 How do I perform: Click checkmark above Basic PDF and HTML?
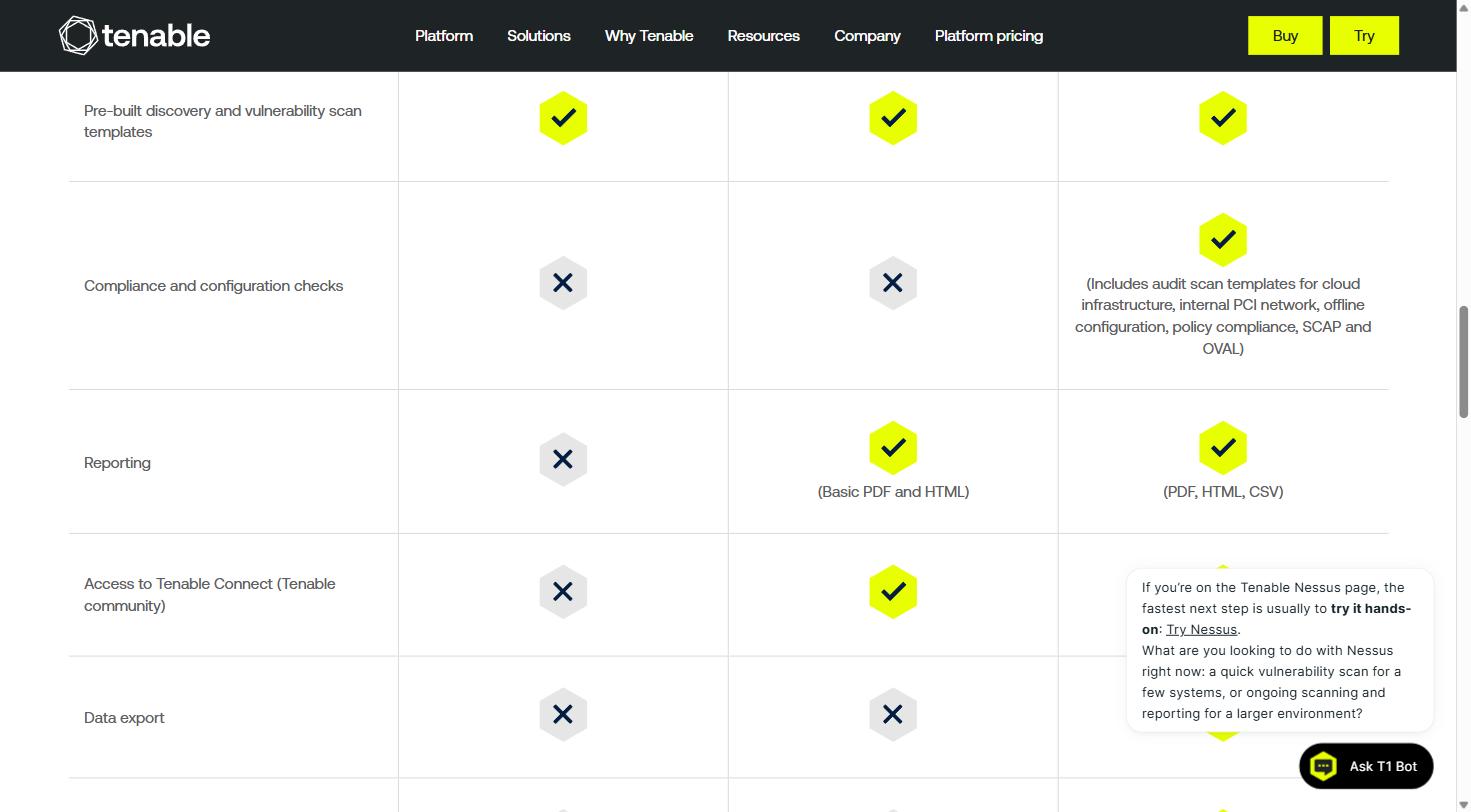(x=893, y=448)
